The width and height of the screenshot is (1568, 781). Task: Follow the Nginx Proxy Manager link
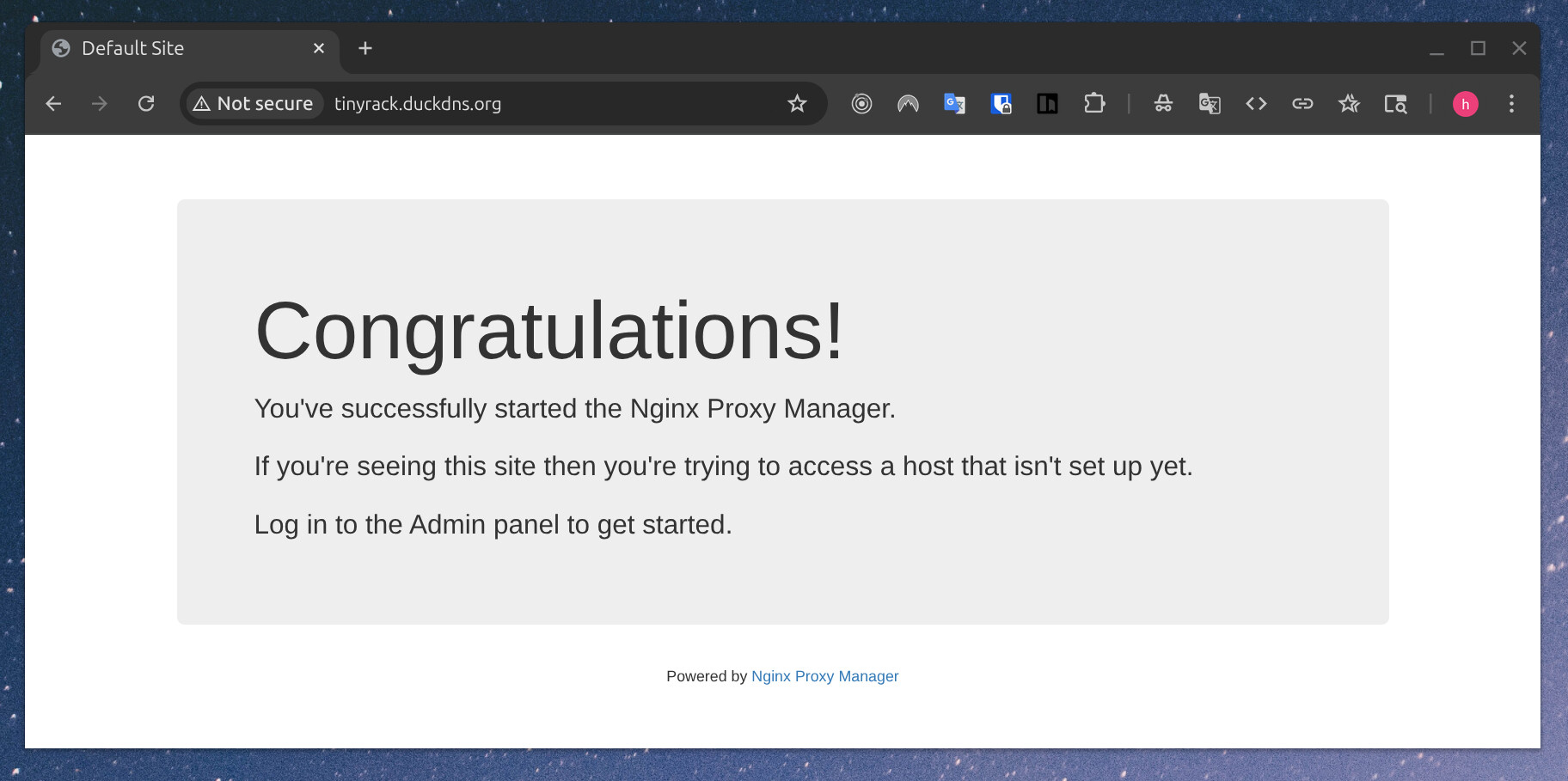pyautogui.click(x=825, y=676)
